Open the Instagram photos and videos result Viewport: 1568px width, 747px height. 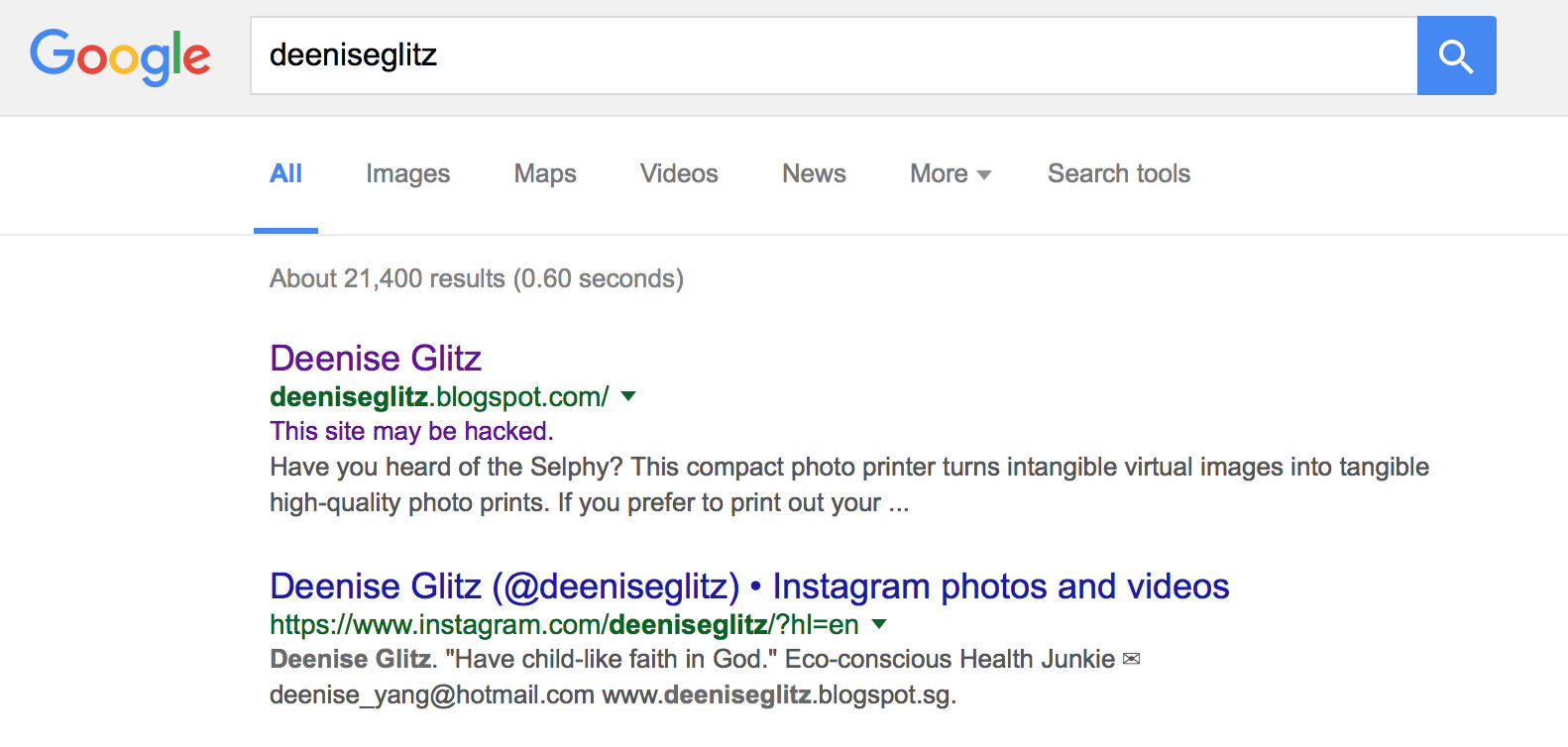coord(749,587)
